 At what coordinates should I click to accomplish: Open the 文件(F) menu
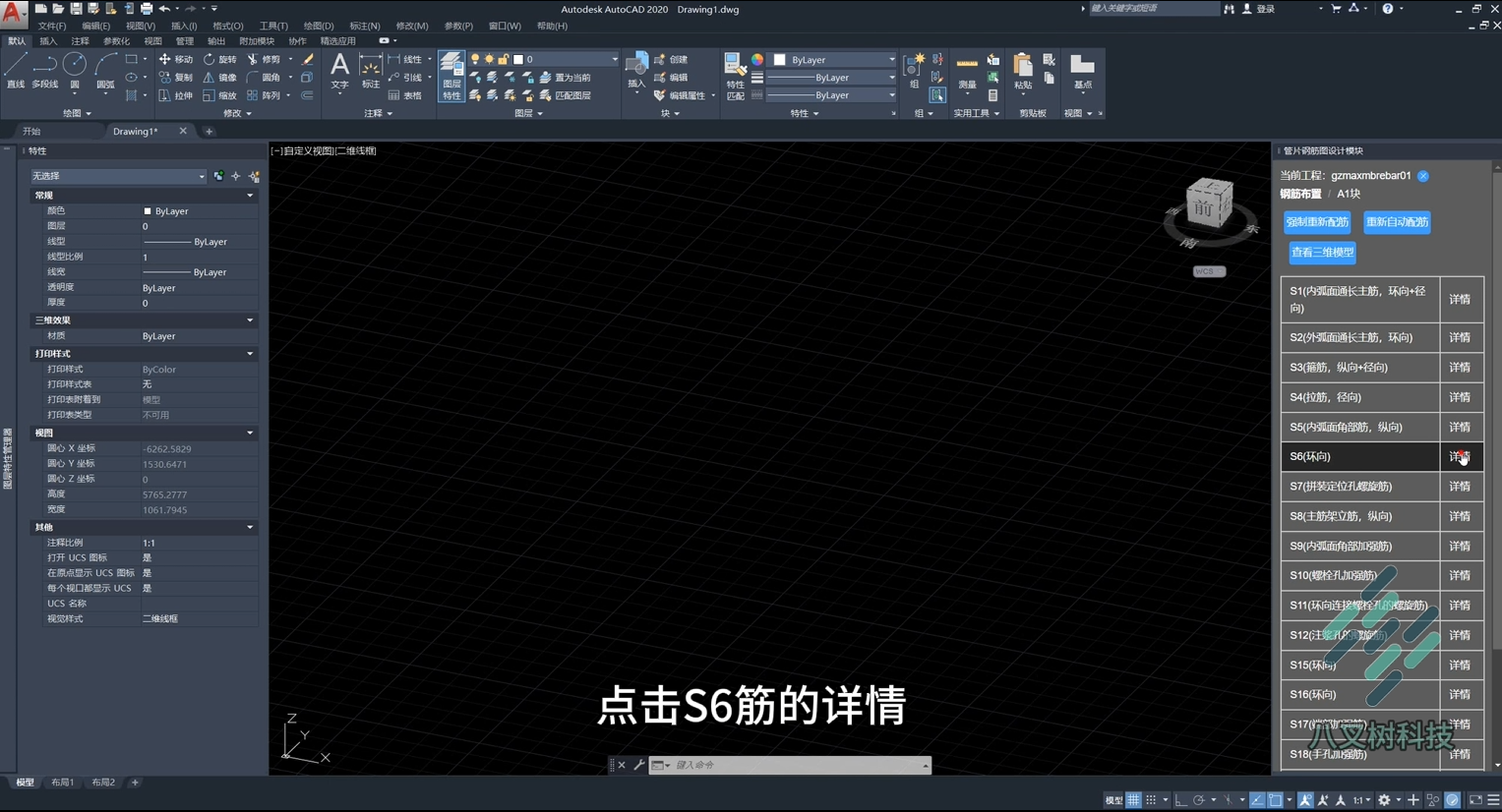(52, 26)
